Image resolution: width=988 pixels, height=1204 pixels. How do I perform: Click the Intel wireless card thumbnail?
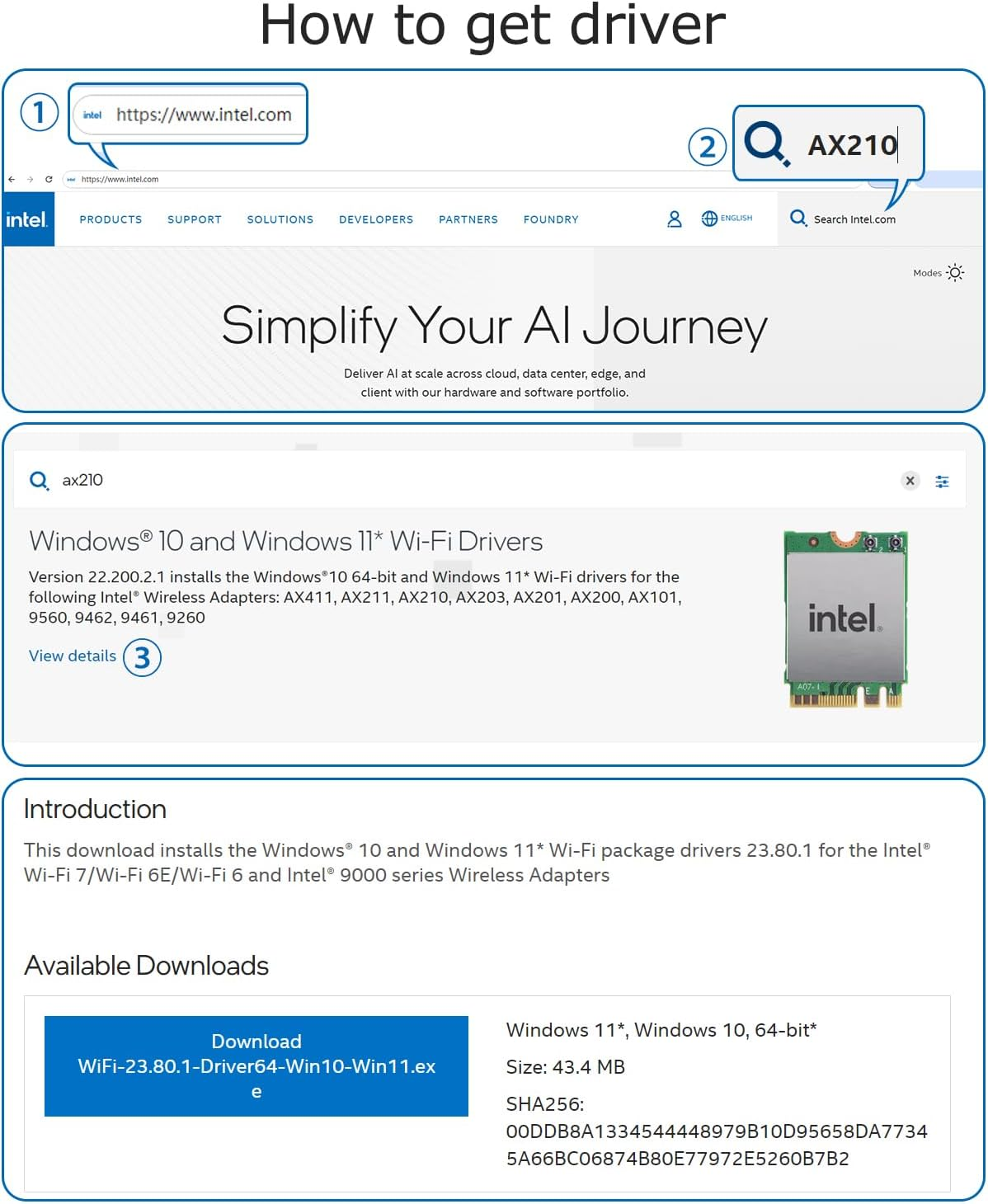point(845,619)
